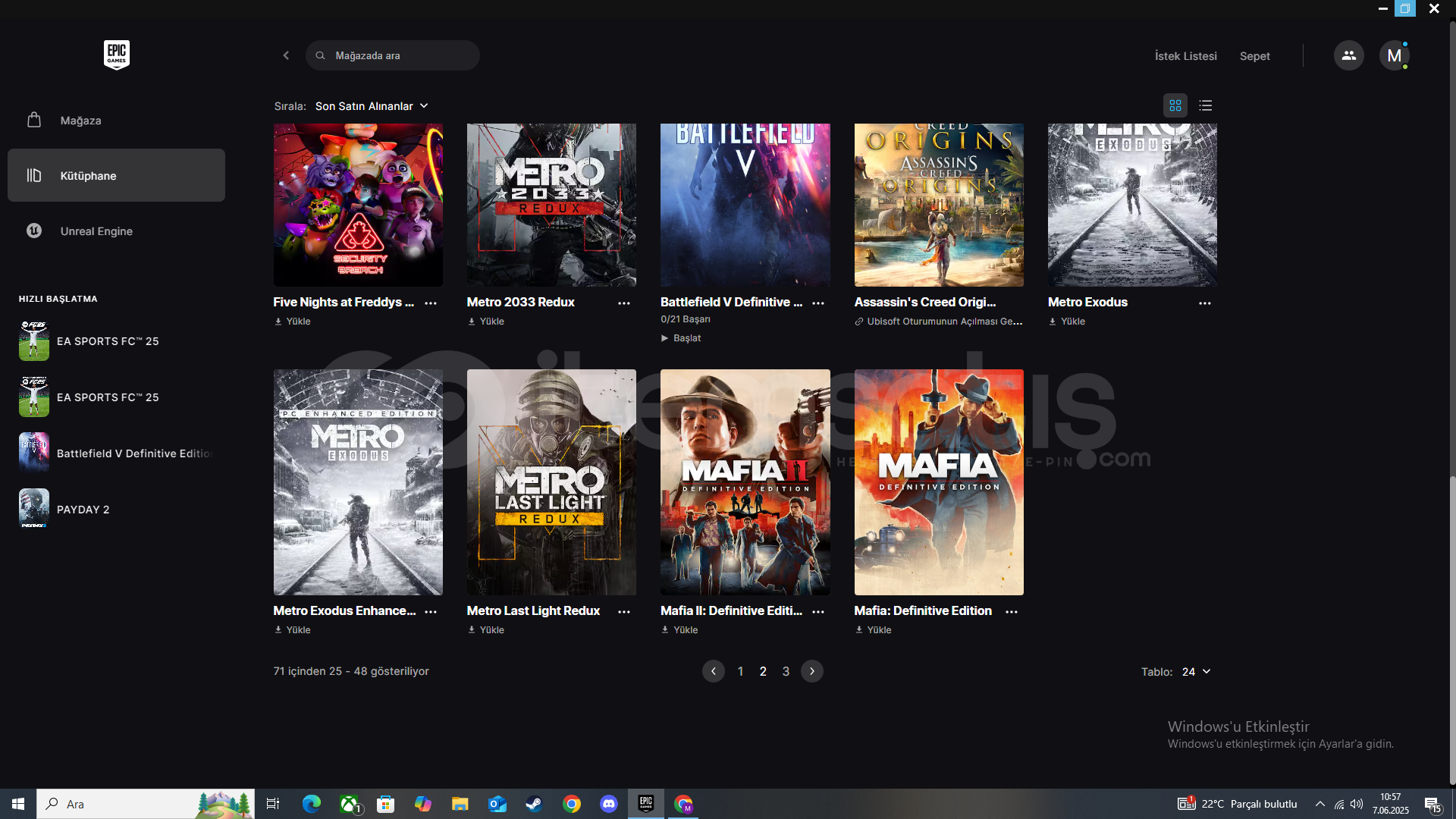Open Steam from the taskbar
The image size is (1456, 819).
click(534, 804)
